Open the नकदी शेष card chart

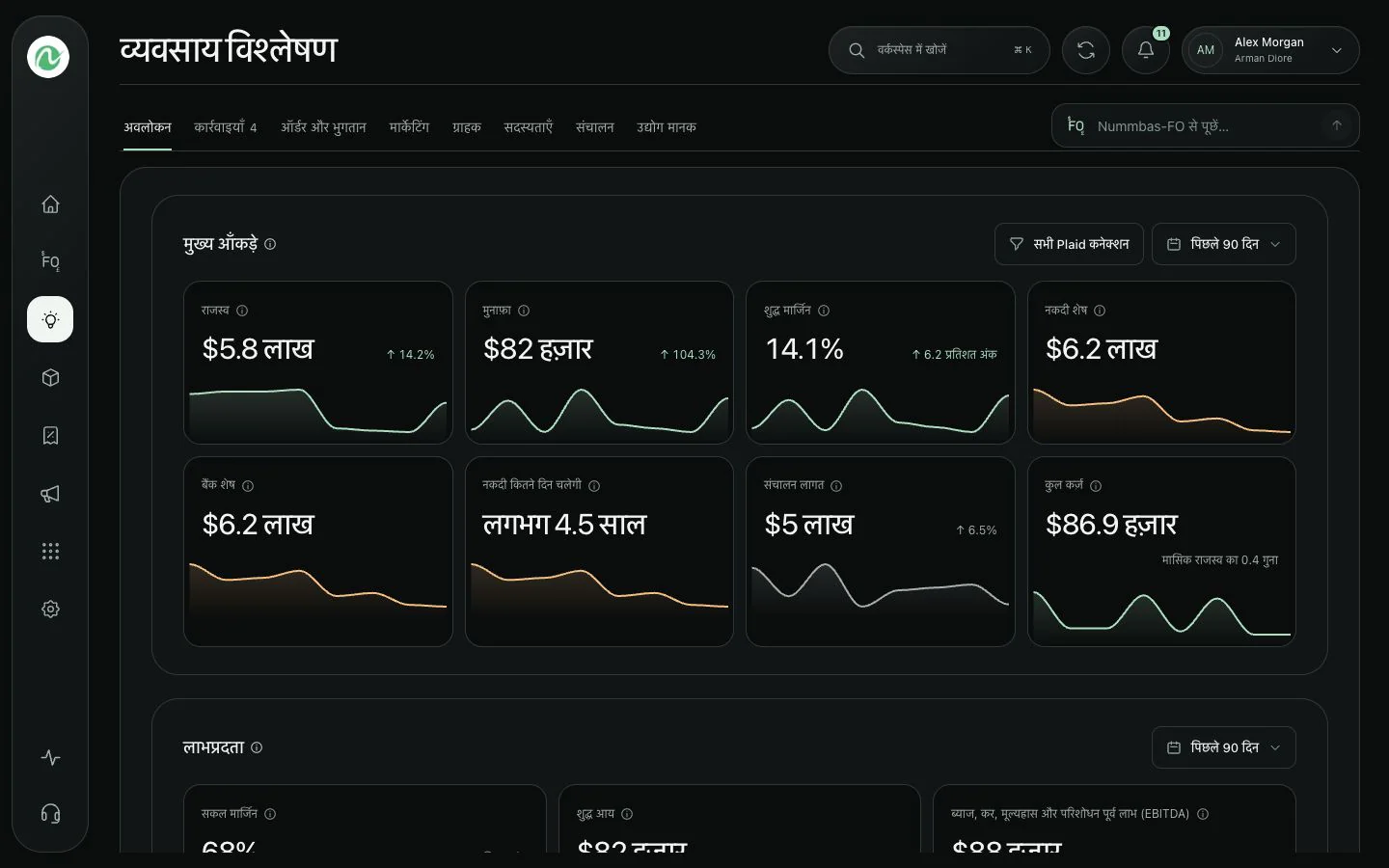click(1161, 412)
